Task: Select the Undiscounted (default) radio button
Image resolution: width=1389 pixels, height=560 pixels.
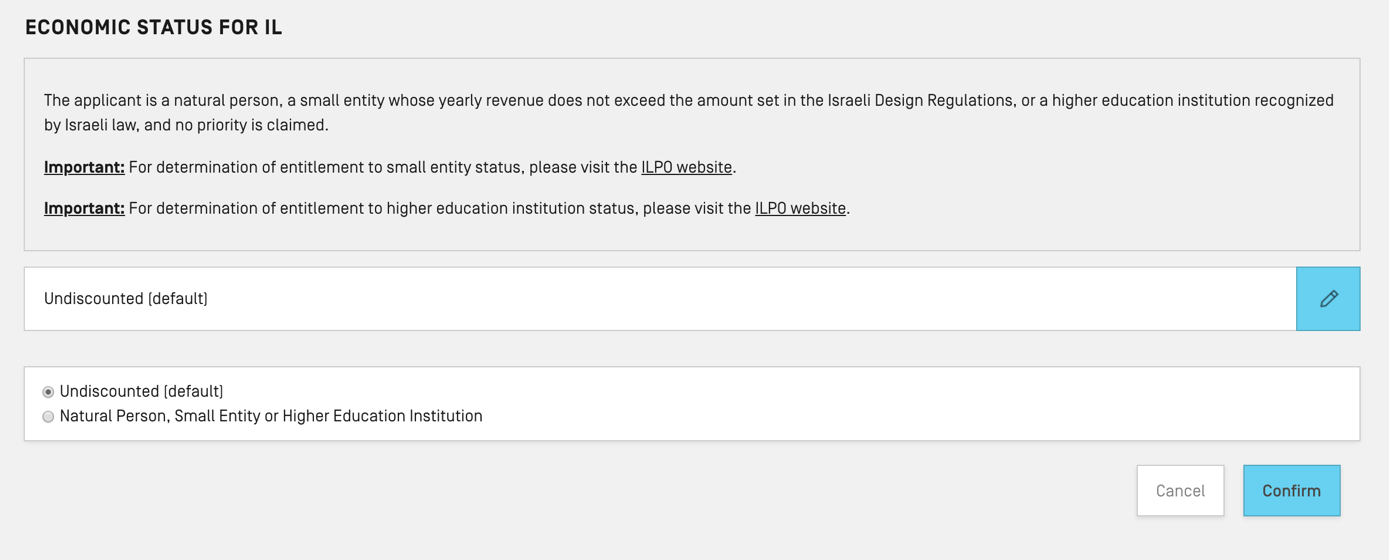Action: (x=48, y=392)
